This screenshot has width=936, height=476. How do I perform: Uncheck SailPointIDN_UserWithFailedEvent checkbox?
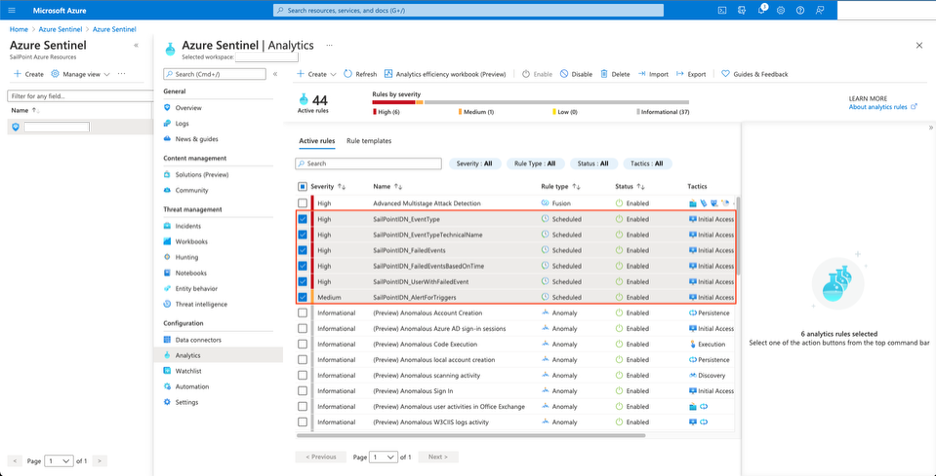tap(303, 281)
